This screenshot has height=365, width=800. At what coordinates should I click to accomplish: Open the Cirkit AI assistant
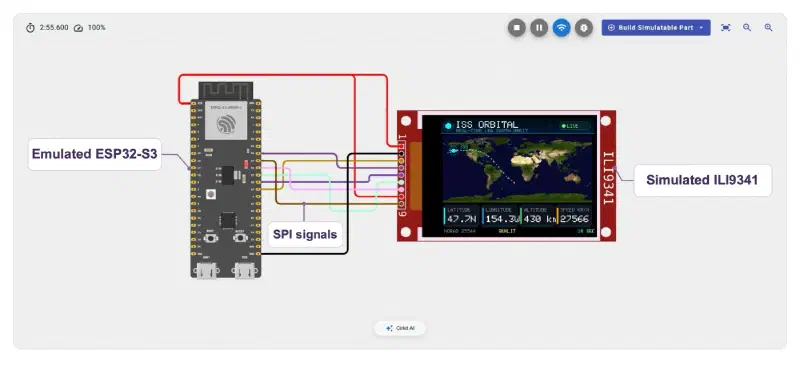pyautogui.click(x=400, y=328)
